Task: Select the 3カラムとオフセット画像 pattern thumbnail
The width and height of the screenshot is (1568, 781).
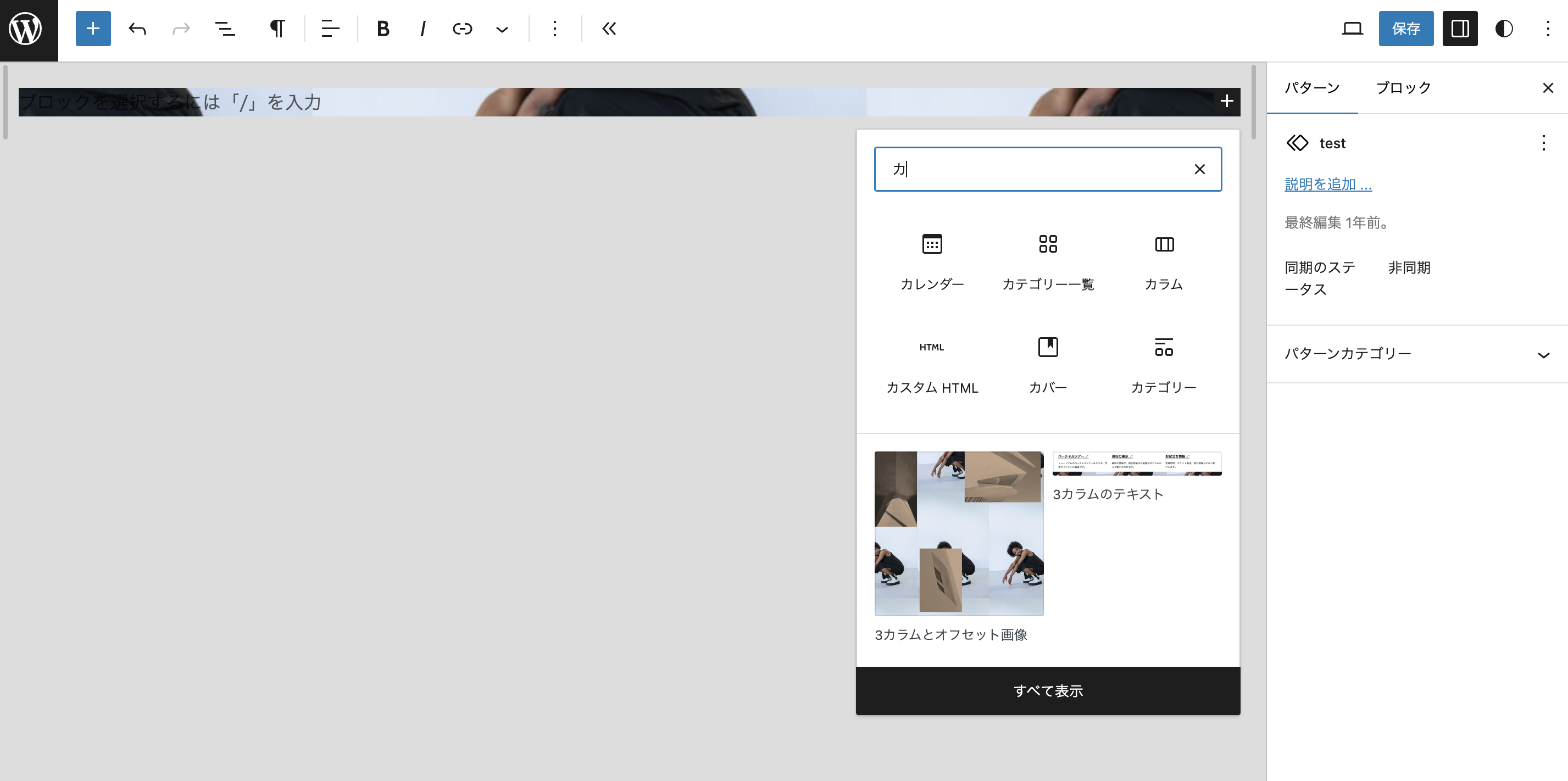Action: click(959, 533)
